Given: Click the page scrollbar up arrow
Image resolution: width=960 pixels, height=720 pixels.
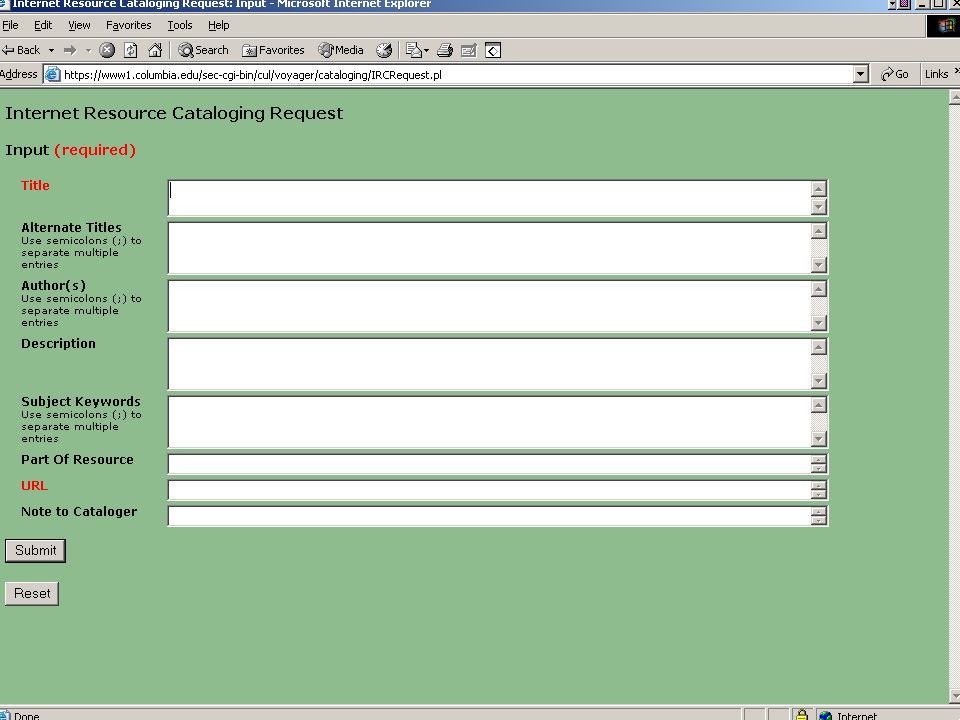Looking at the screenshot, I should [x=954, y=97].
